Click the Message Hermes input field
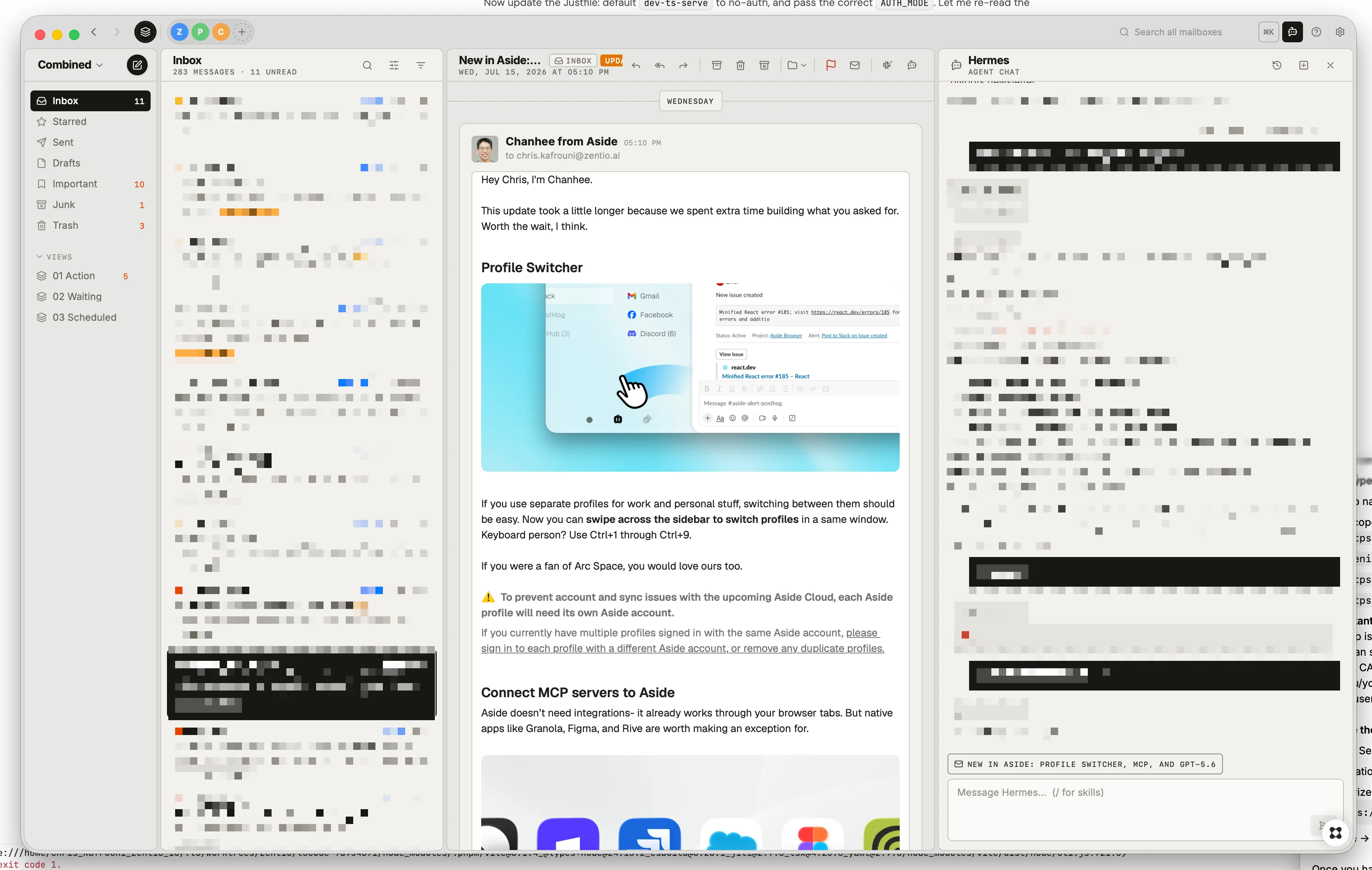 point(1145,809)
